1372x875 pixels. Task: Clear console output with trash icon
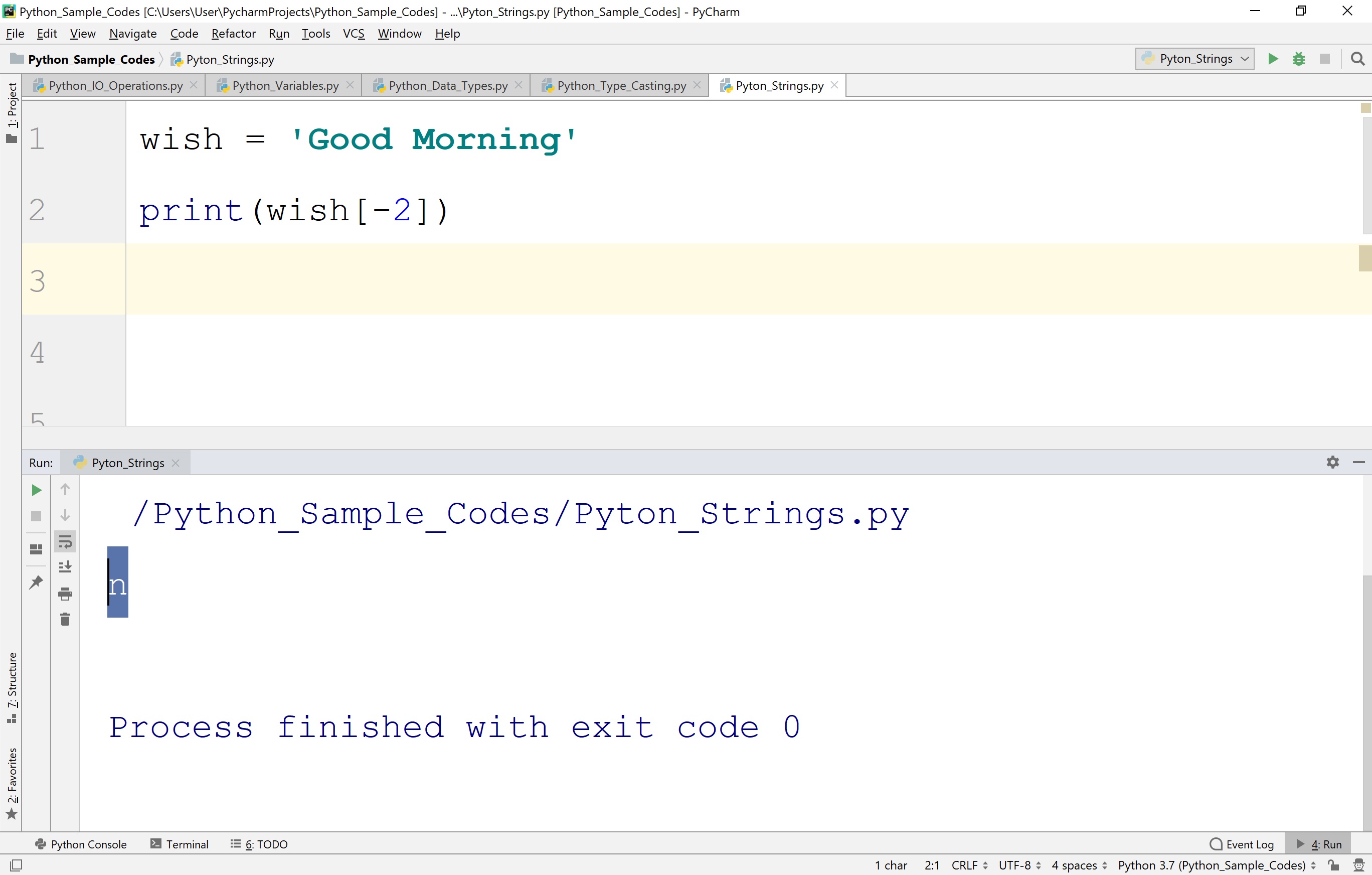tap(65, 619)
